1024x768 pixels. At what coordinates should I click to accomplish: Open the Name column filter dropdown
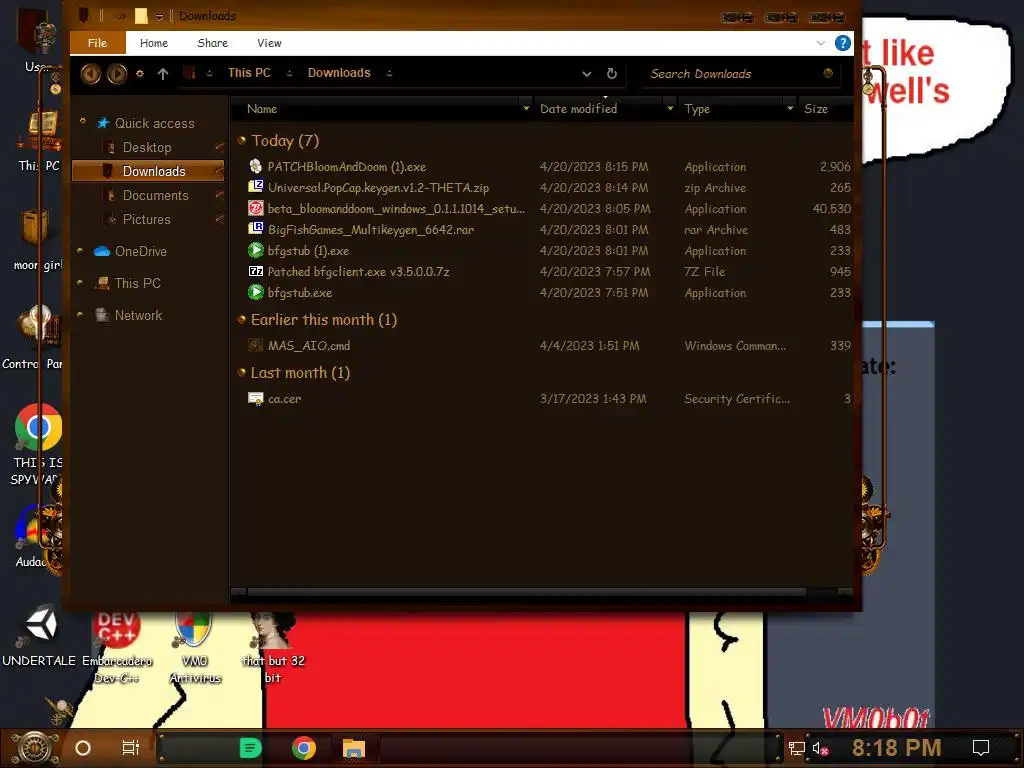526,108
